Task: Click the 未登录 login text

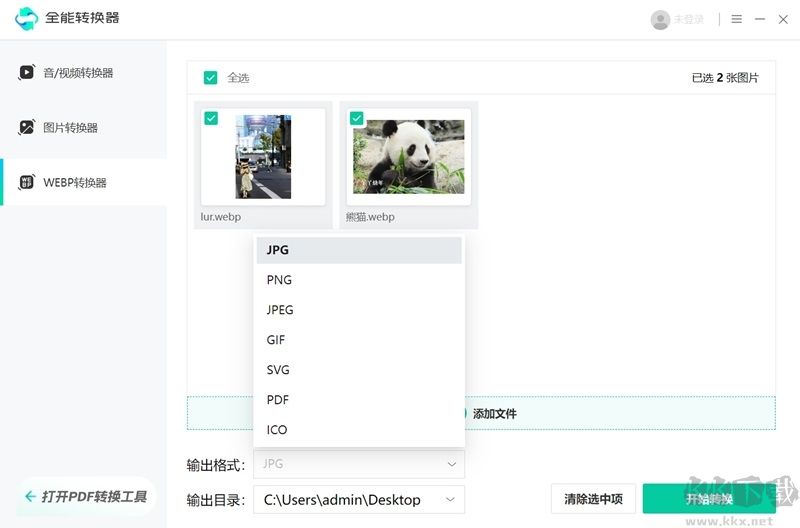Action: (x=688, y=19)
